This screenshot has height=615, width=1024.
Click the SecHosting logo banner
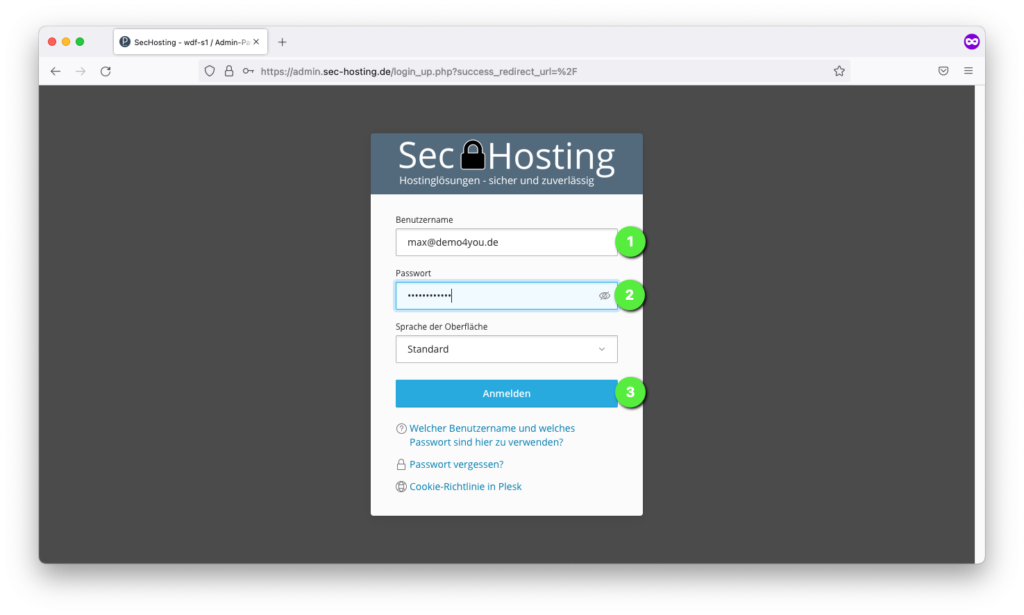pyautogui.click(x=507, y=164)
